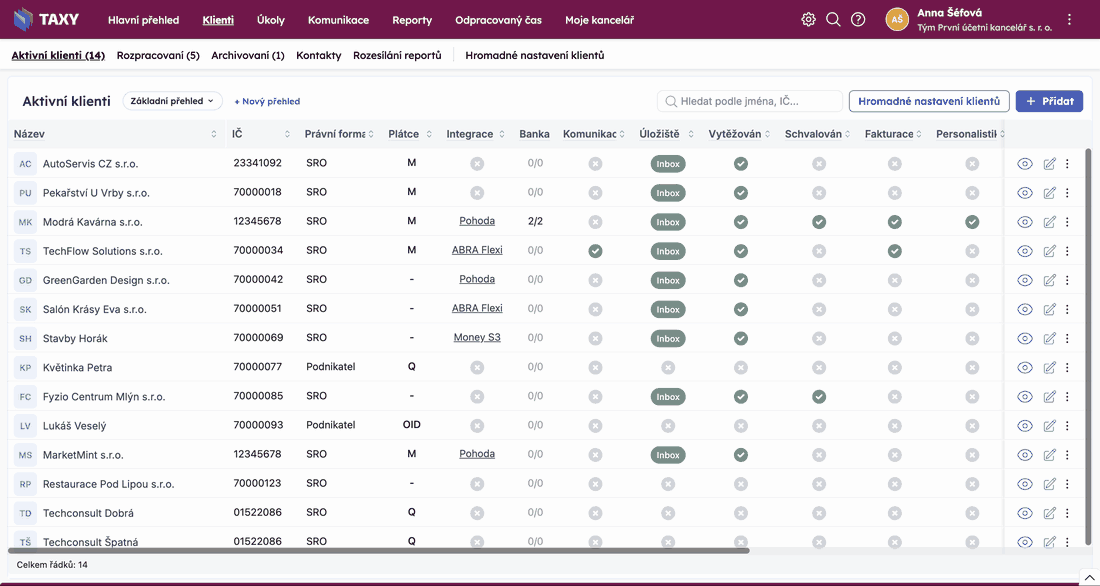View AutoServis CZ s.r.o. with eye icon
Screen dimensions: 1100x586
1025,164
